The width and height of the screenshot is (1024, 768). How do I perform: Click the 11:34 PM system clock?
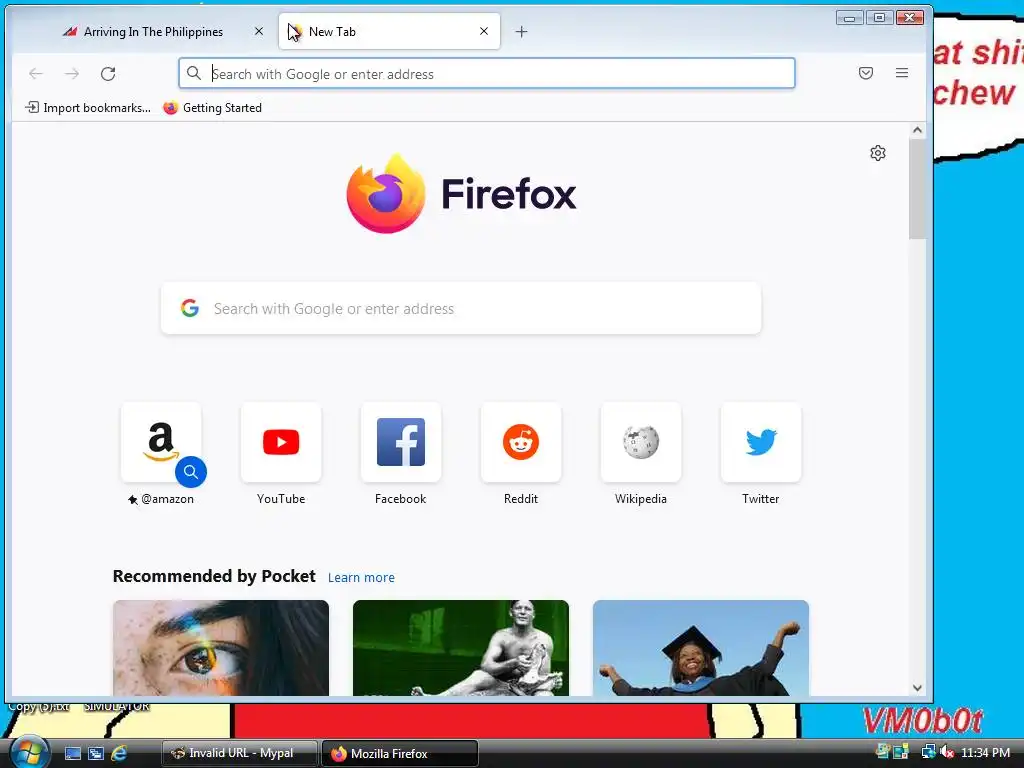(x=985, y=752)
